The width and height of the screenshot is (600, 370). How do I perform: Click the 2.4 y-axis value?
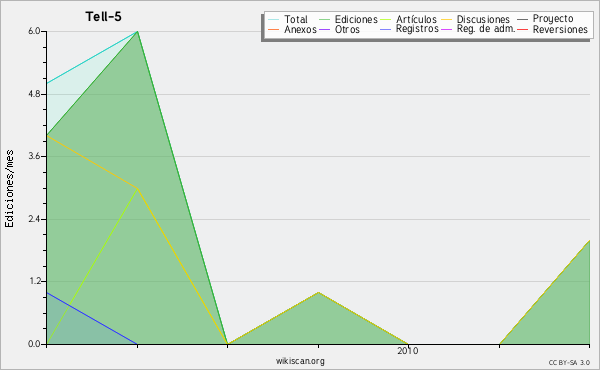pos(34,219)
